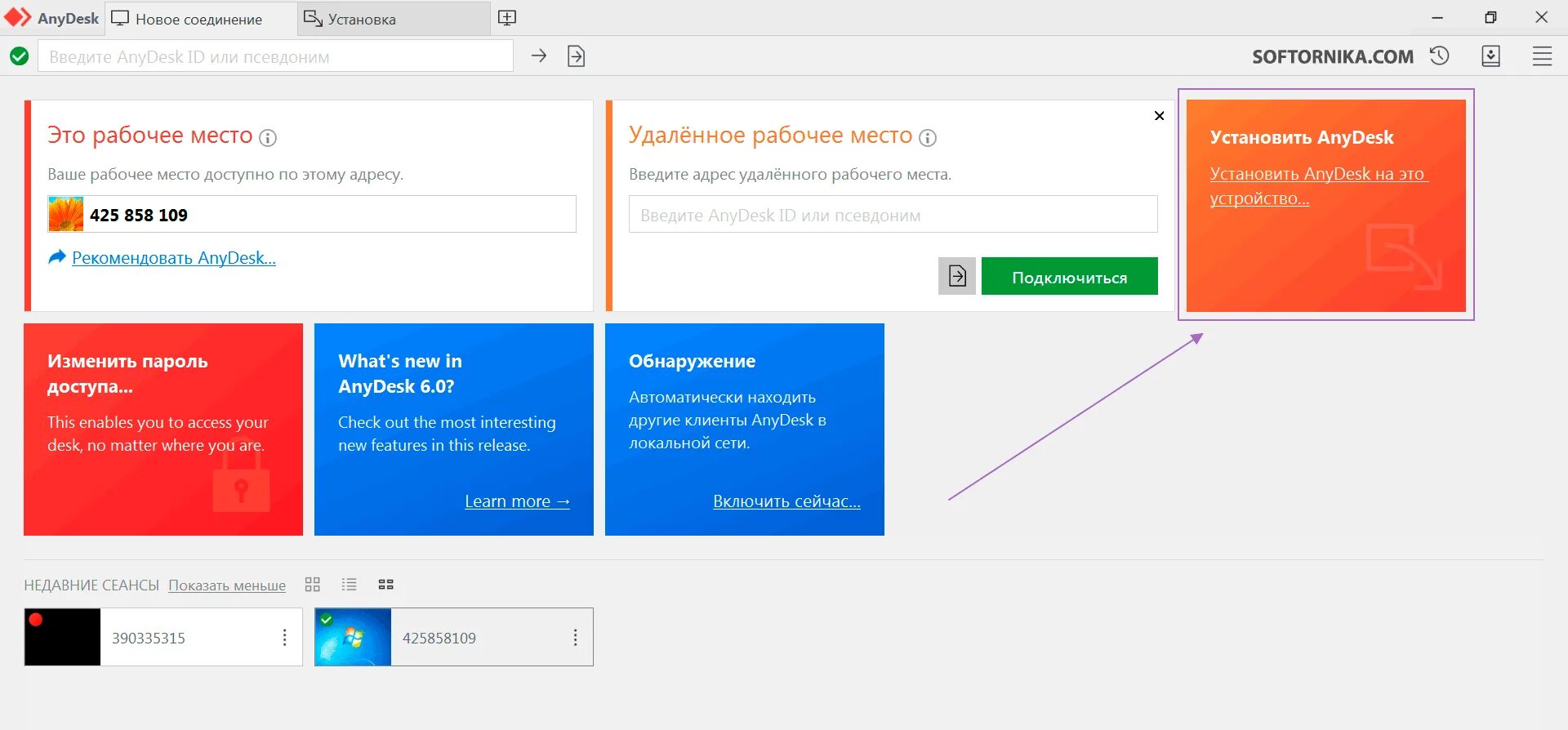Open options menu for session 390335315
Screen dimensions: 1568x730
[x=284, y=638]
